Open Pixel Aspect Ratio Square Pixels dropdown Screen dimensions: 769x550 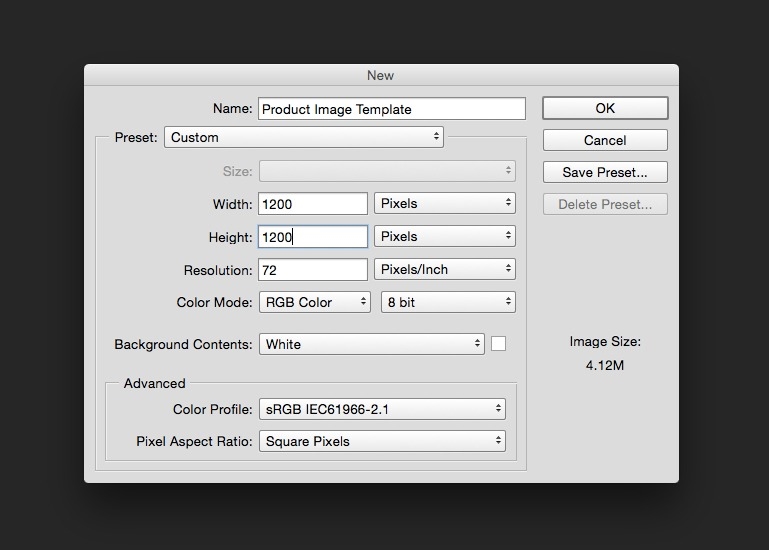382,441
